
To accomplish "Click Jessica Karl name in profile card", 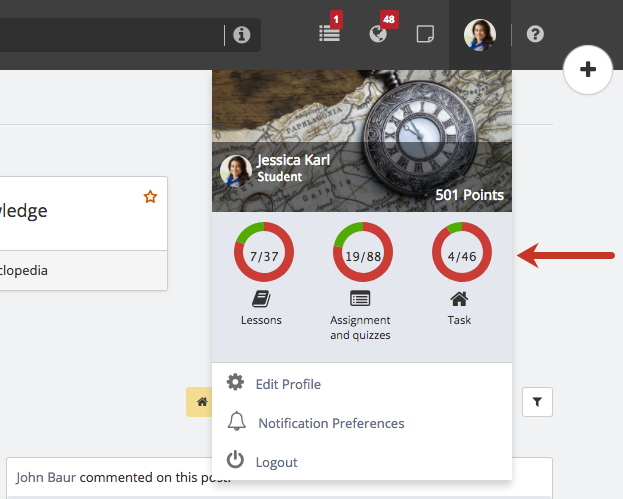I will coord(294,160).
